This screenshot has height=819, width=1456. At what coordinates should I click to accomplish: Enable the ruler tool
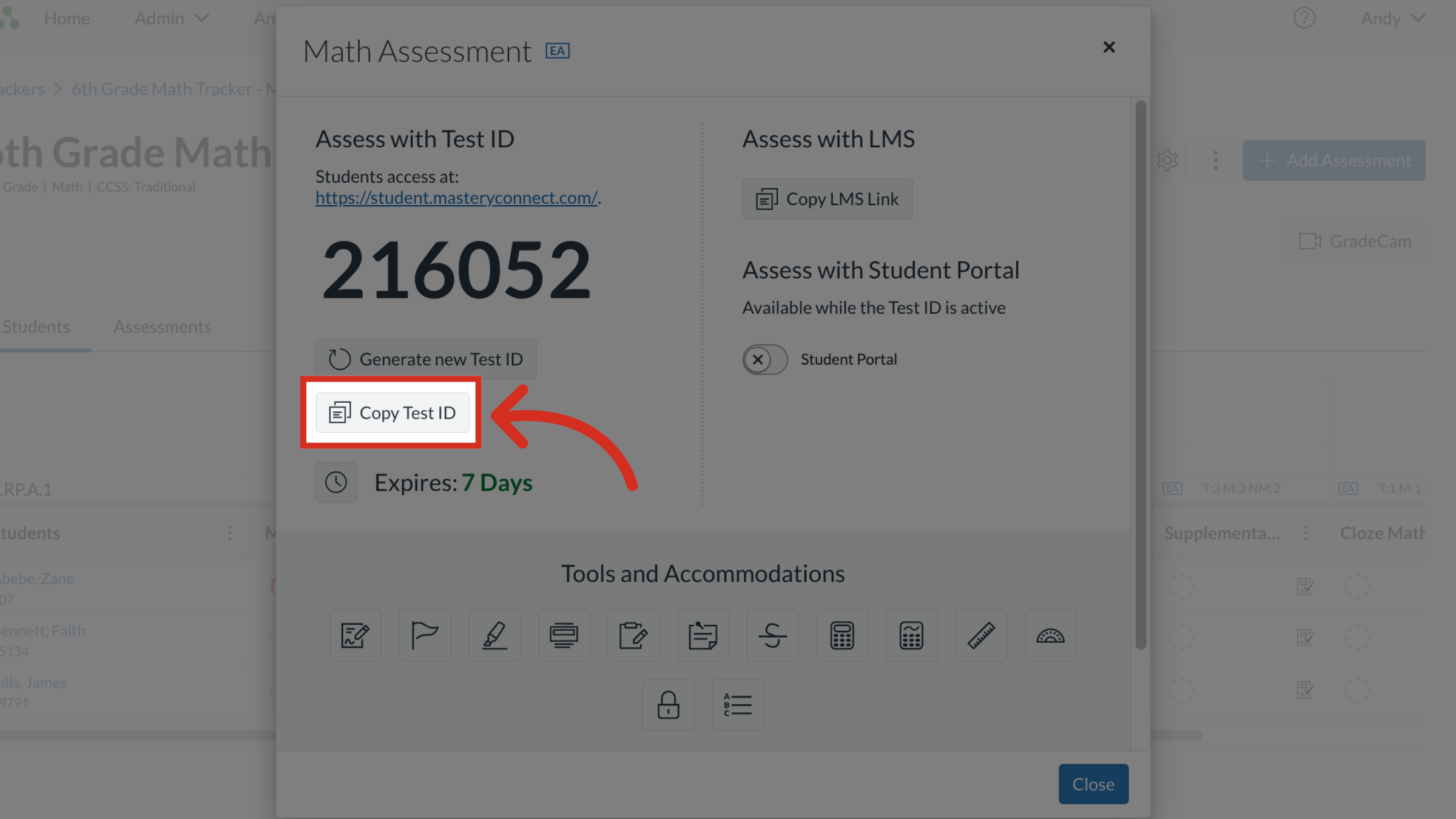pos(981,636)
